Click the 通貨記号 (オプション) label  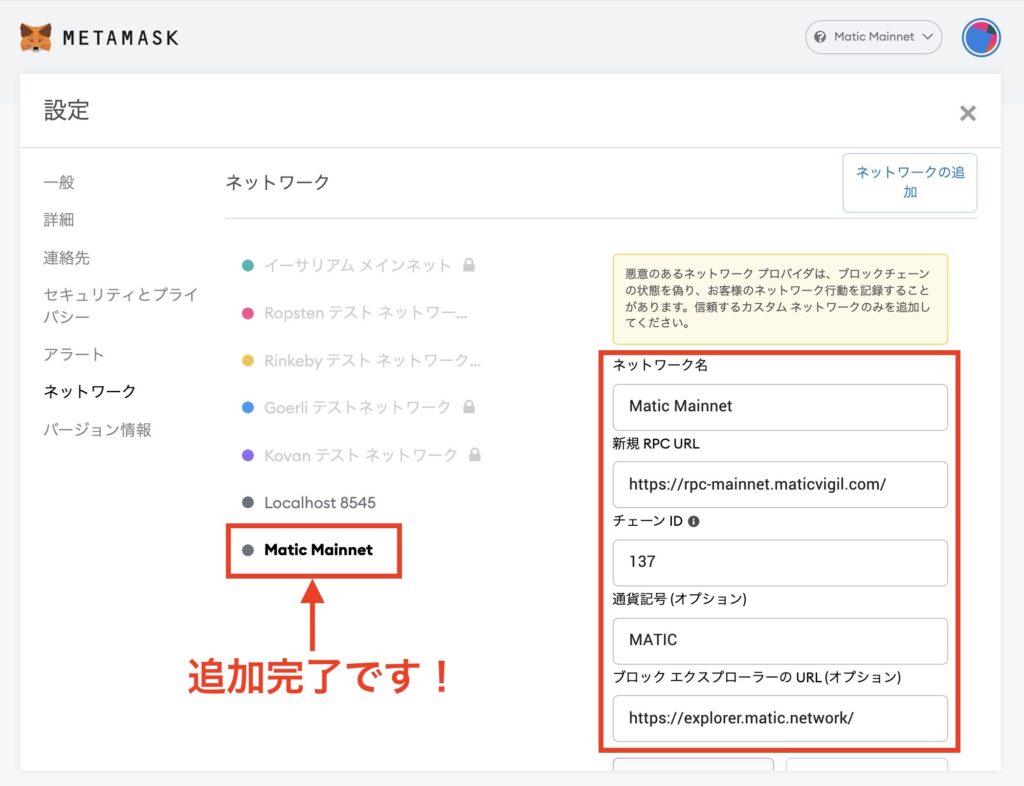pyautogui.click(x=679, y=599)
